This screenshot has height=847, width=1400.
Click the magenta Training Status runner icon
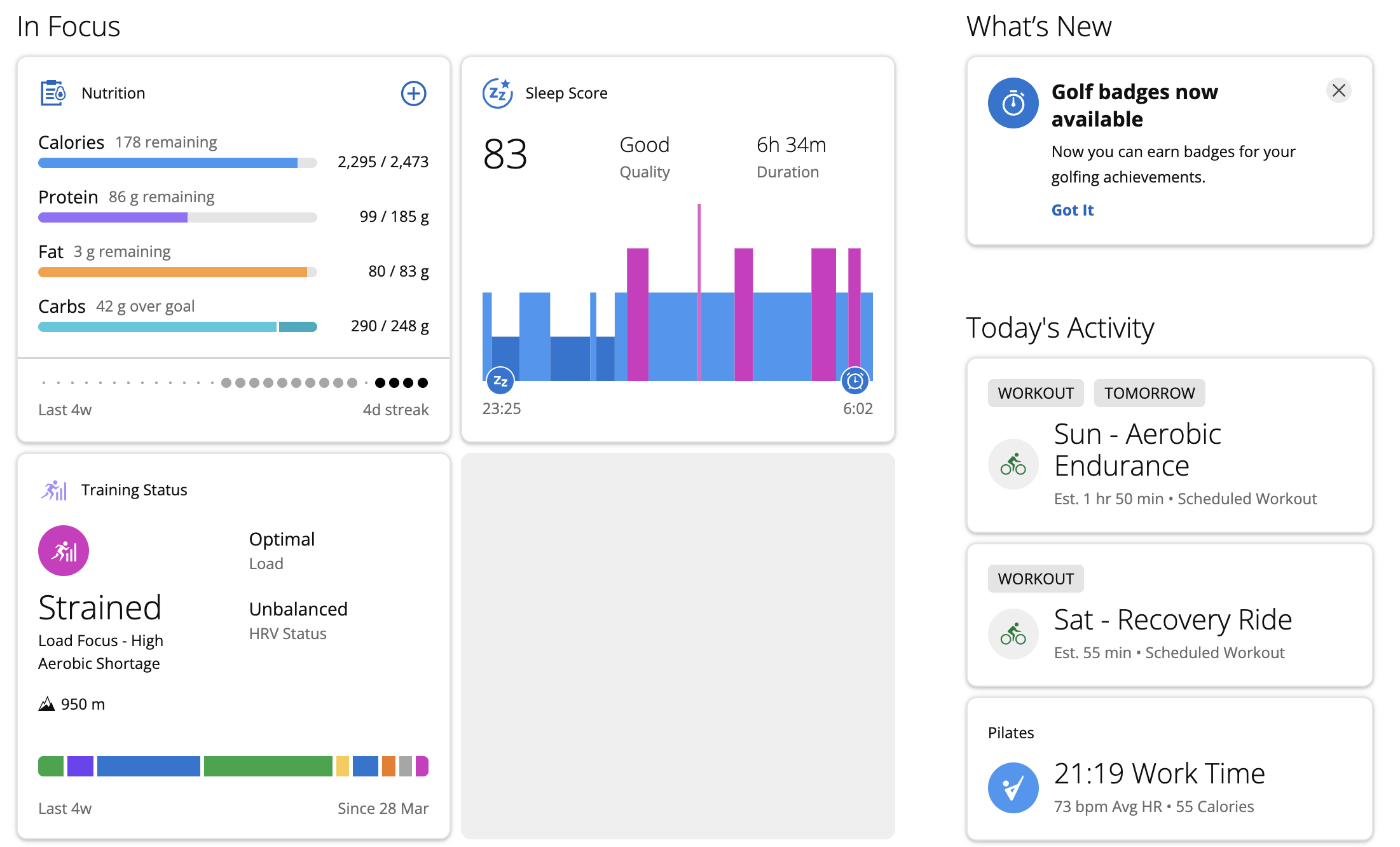64,551
